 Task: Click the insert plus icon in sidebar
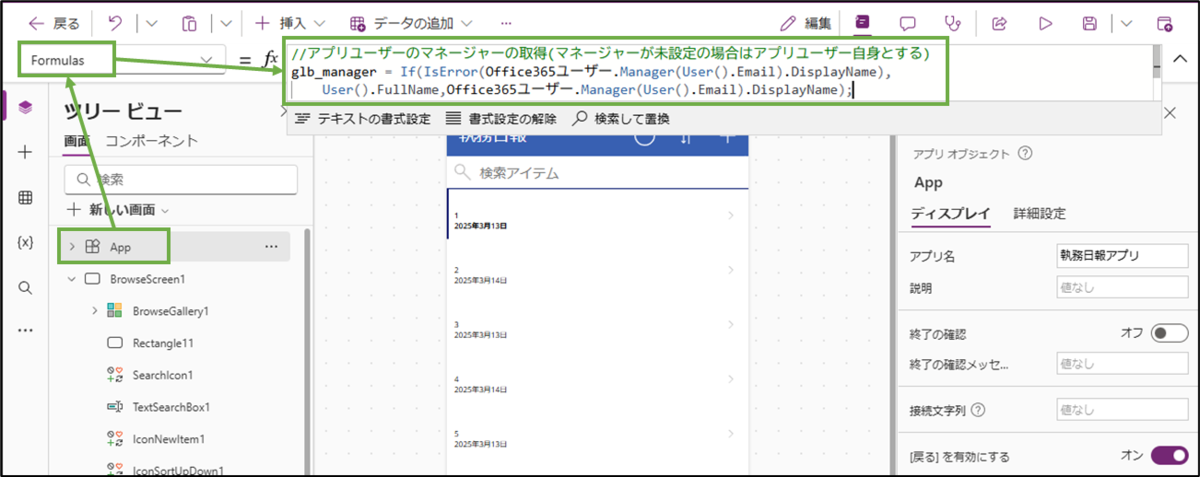25,152
